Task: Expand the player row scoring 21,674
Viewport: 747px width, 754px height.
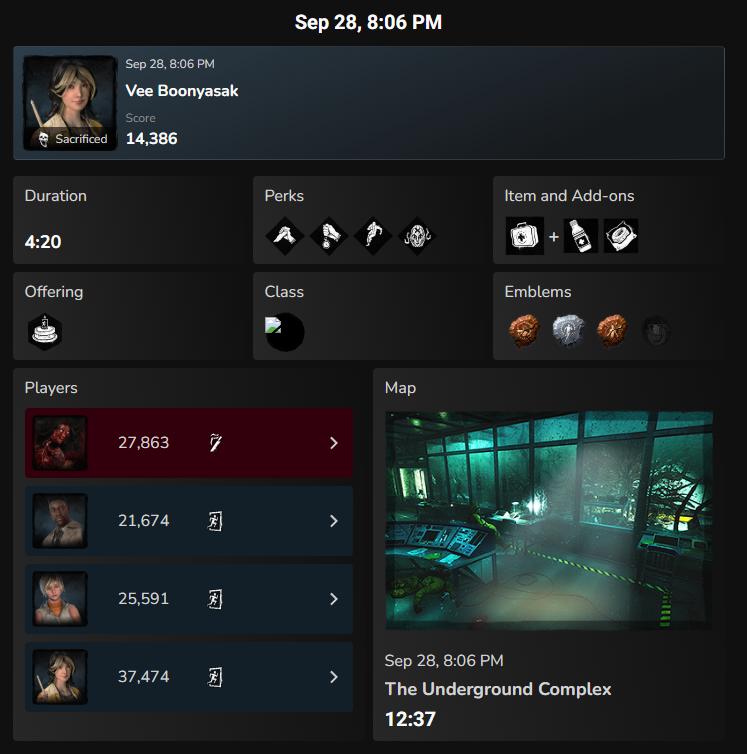Action: click(x=189, y=521)
